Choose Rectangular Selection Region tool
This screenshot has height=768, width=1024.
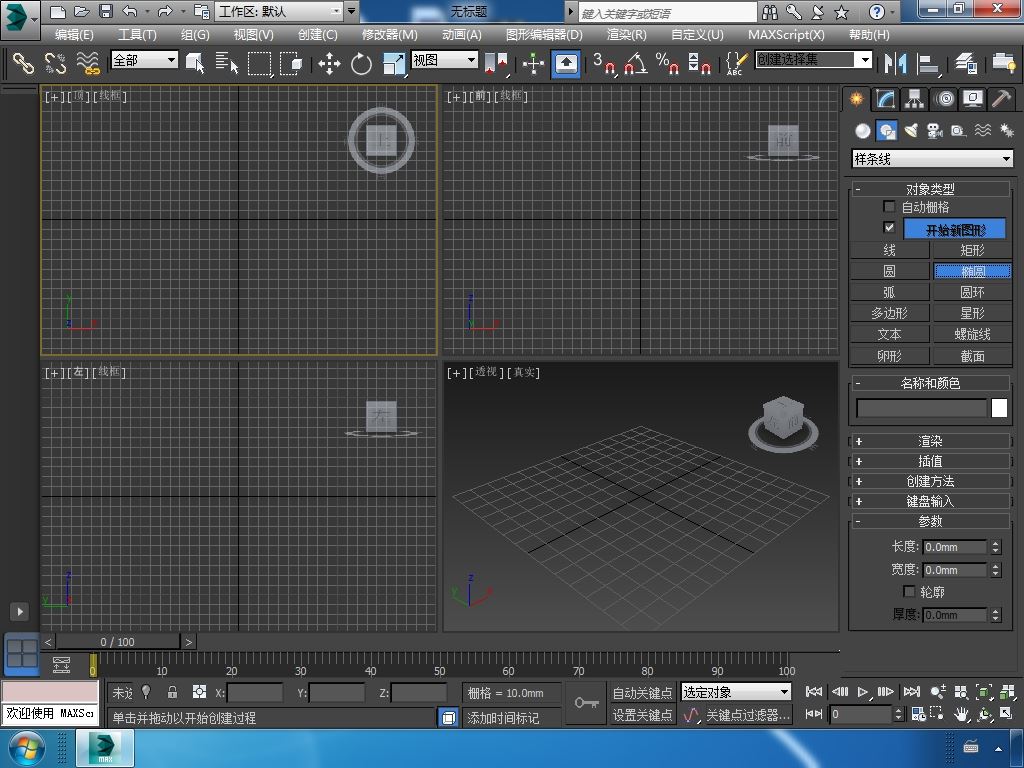pos(260,63)
